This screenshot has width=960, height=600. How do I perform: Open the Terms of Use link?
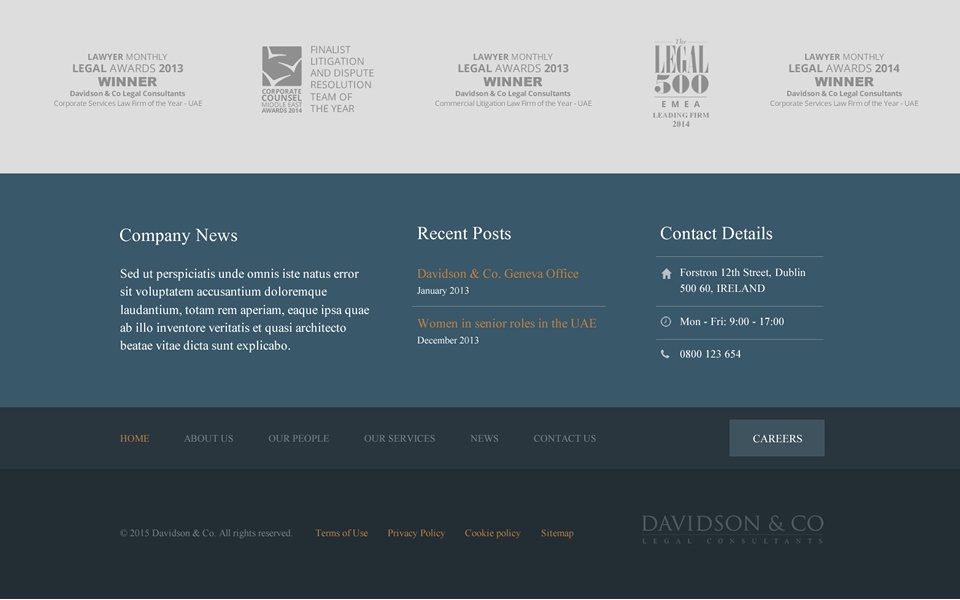(341, 534)
